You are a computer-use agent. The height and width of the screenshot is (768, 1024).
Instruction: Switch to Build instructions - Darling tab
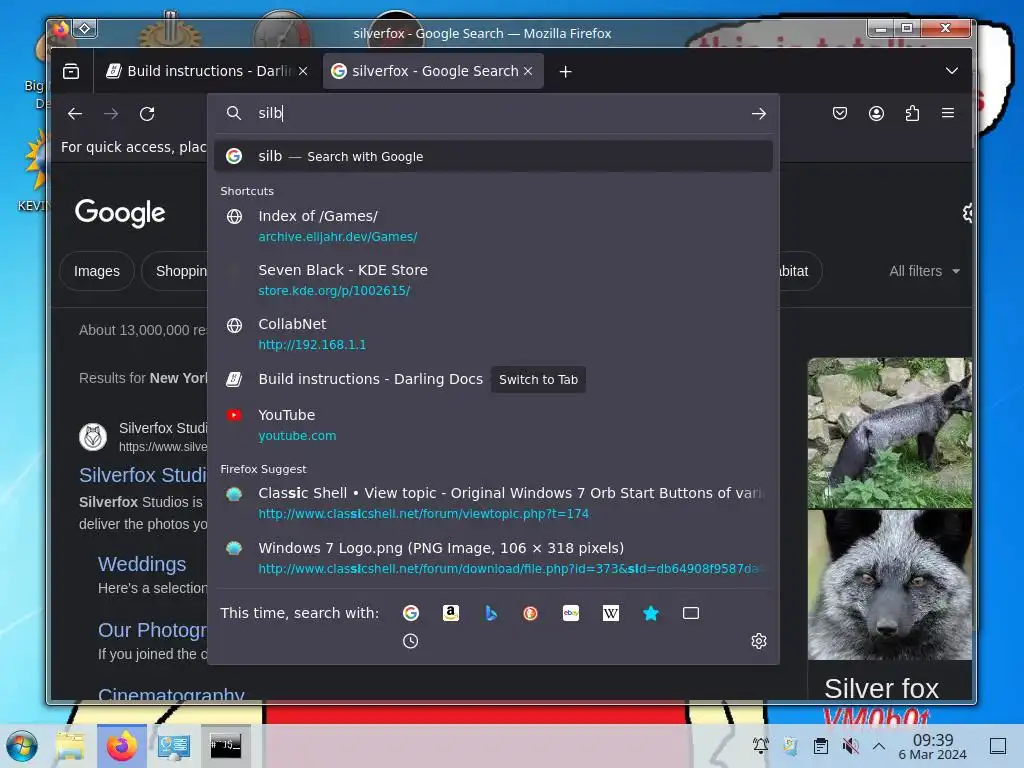point(206,71)
